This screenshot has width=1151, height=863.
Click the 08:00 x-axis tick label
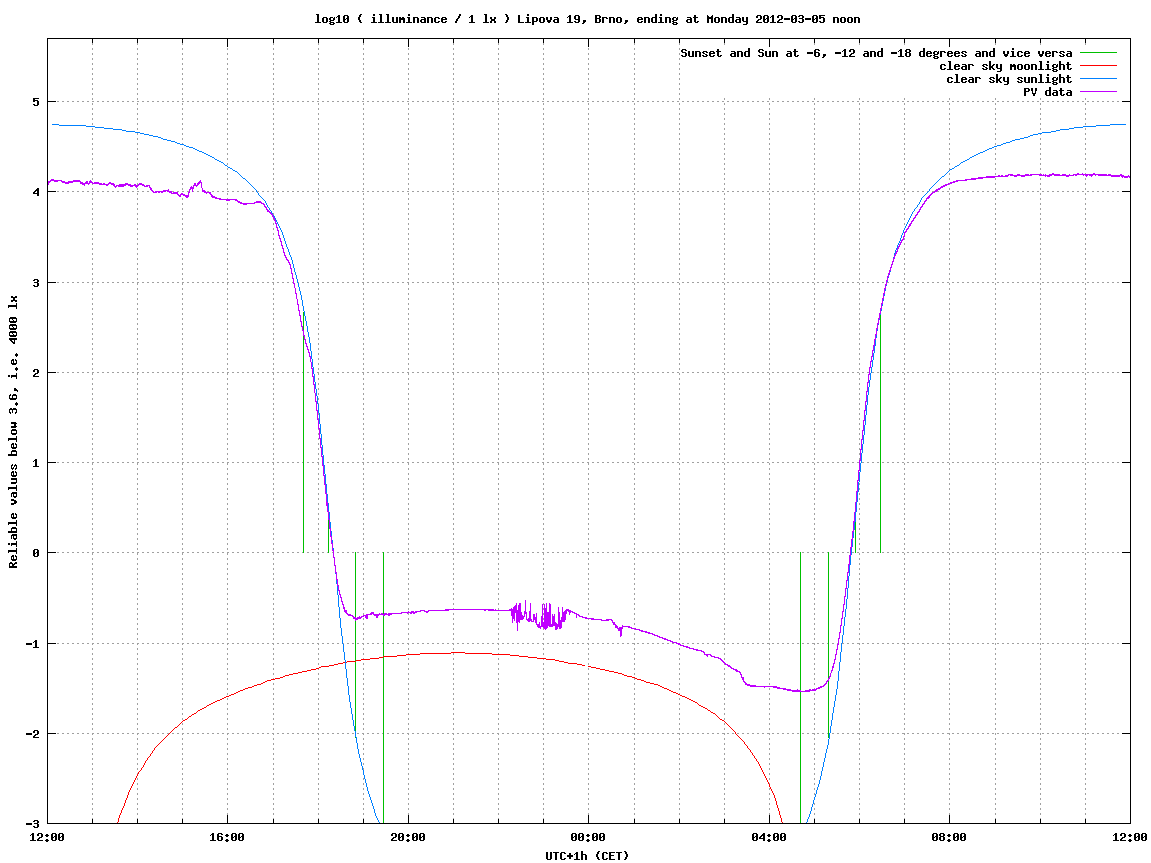point(949,837)
